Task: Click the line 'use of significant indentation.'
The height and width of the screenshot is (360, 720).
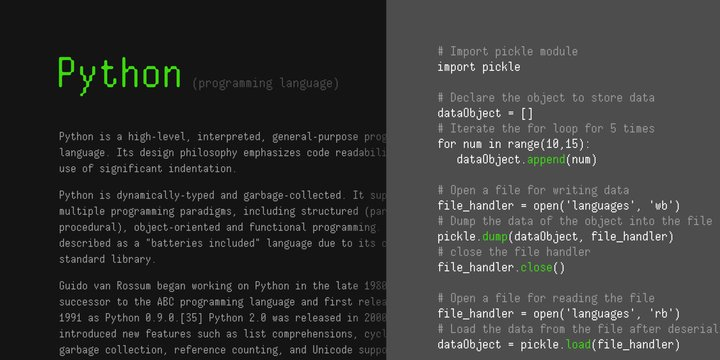Action: pos(148,169)
